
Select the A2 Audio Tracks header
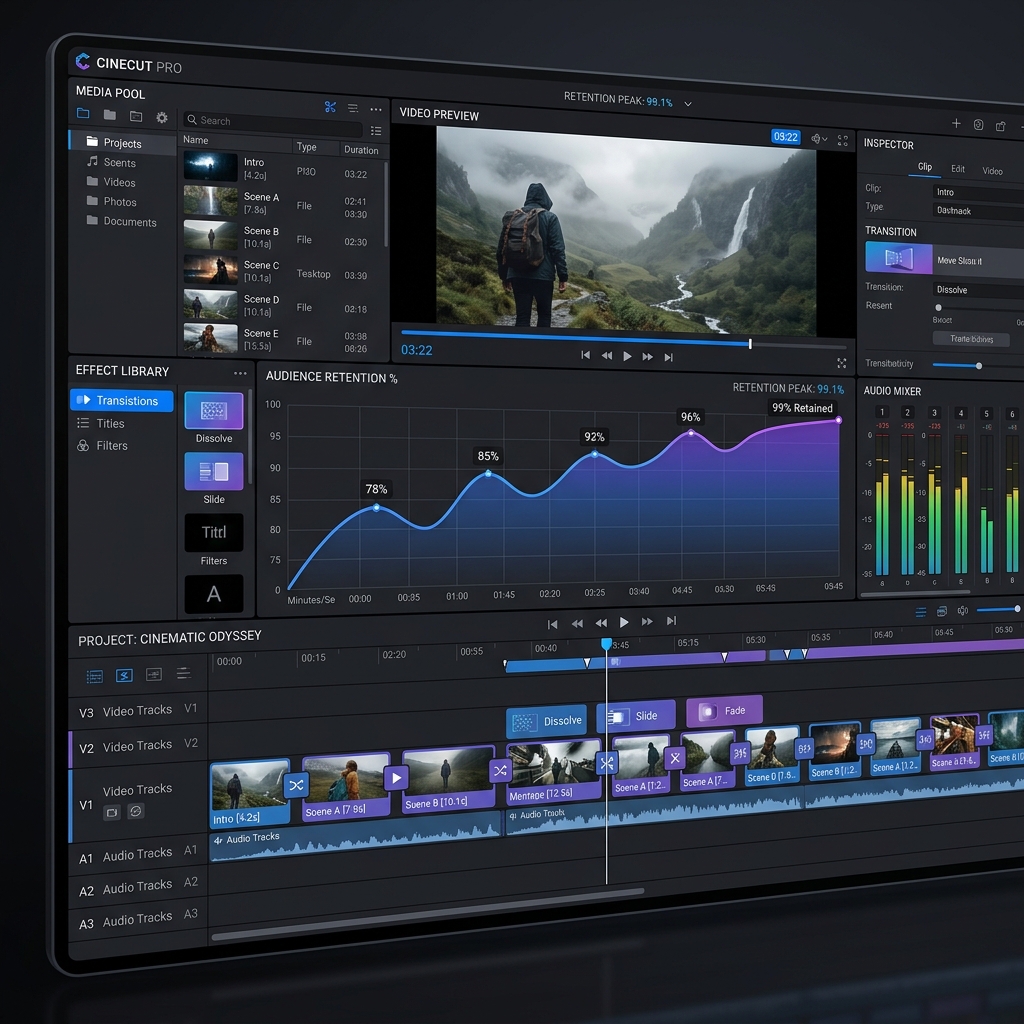(x=138, y=887)
